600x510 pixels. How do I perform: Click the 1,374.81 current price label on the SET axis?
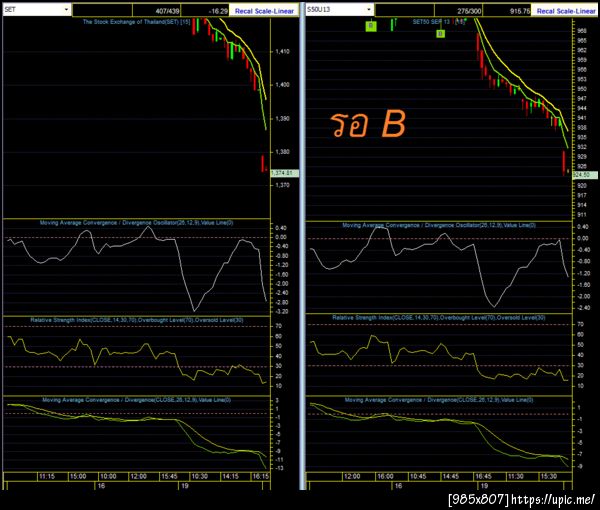[284, 173]
